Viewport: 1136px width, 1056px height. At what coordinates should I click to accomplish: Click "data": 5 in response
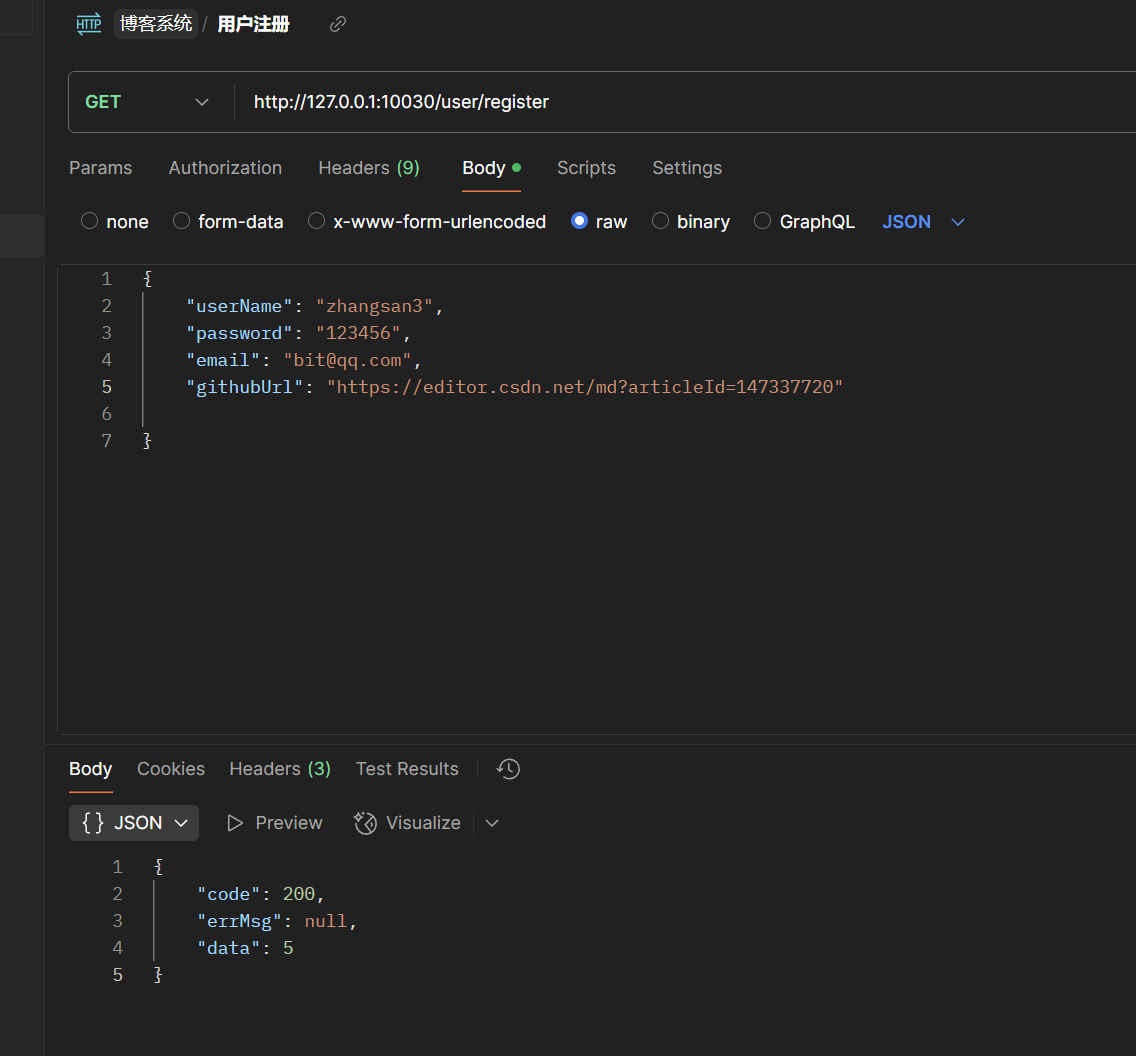[245, 948]
